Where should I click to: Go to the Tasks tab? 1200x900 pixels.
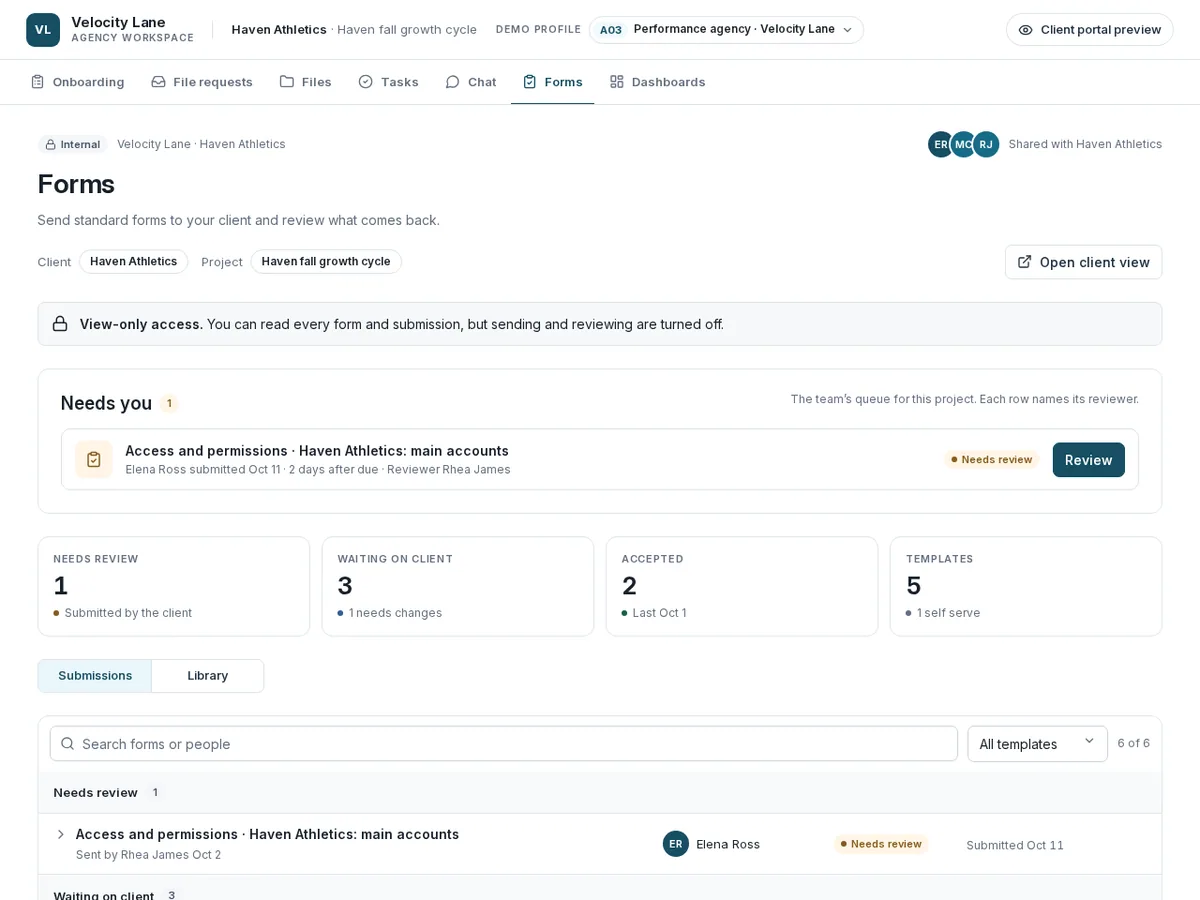click(x=388, y=82)
